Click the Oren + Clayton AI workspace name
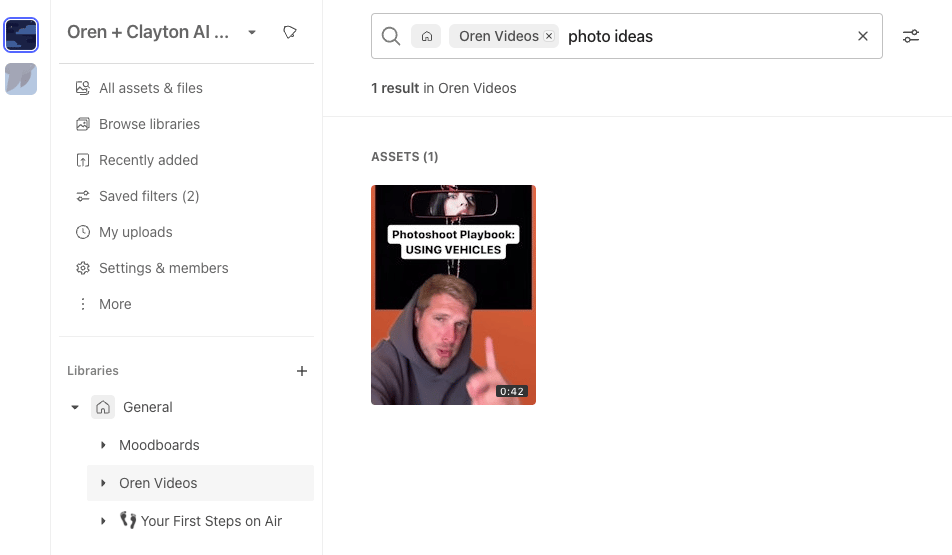 (x=148, y=32)
